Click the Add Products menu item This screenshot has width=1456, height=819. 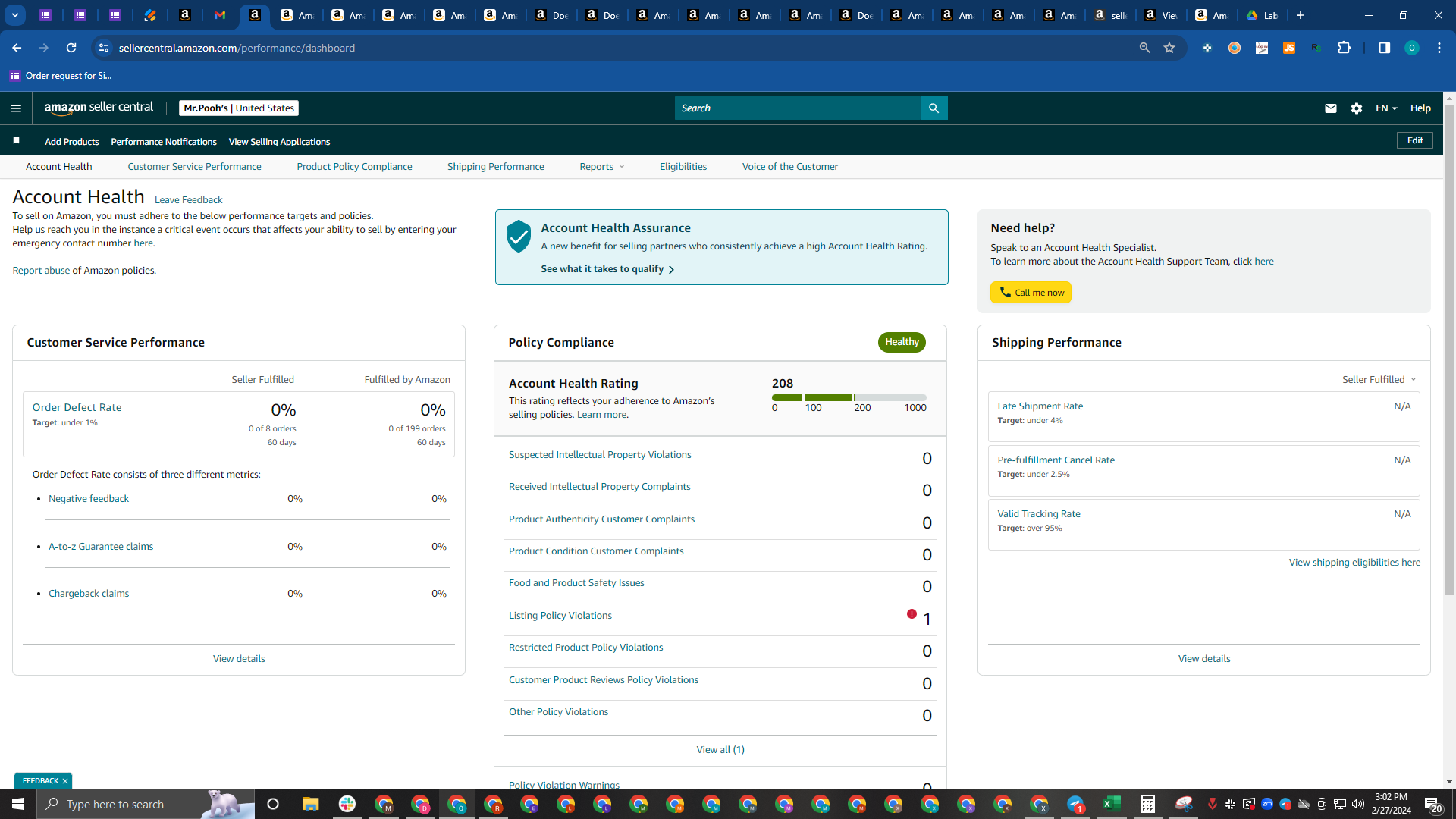tap(72, 142)
